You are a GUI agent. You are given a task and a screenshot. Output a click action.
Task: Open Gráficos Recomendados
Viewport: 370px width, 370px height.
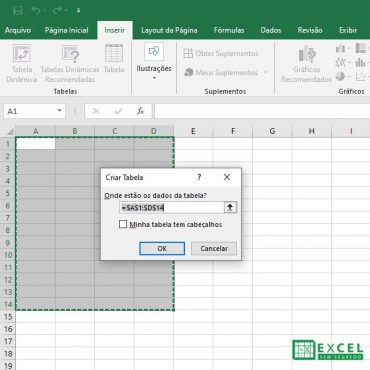(x=306, y=64)
